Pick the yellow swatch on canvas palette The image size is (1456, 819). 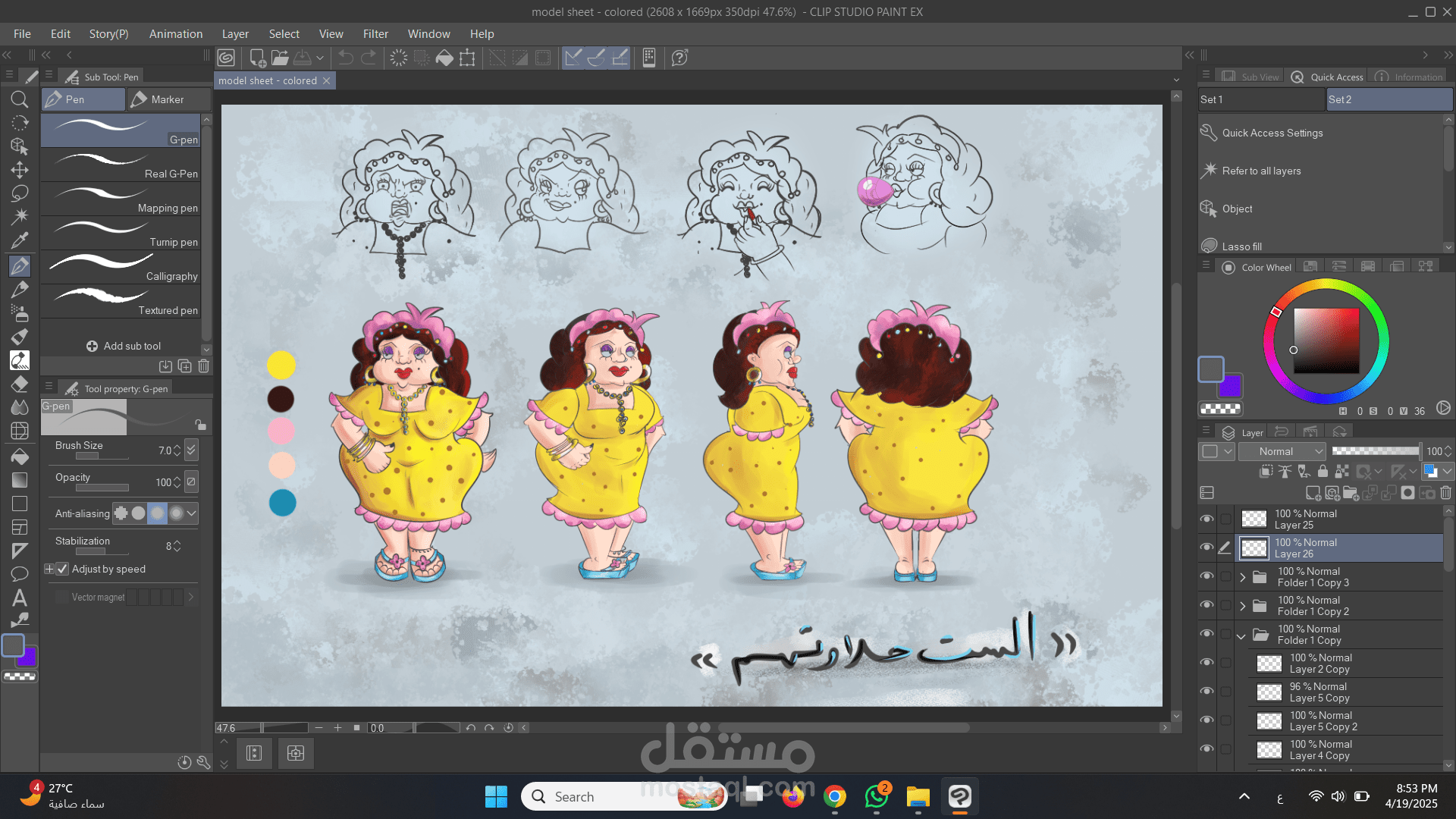tap(281, 365)
